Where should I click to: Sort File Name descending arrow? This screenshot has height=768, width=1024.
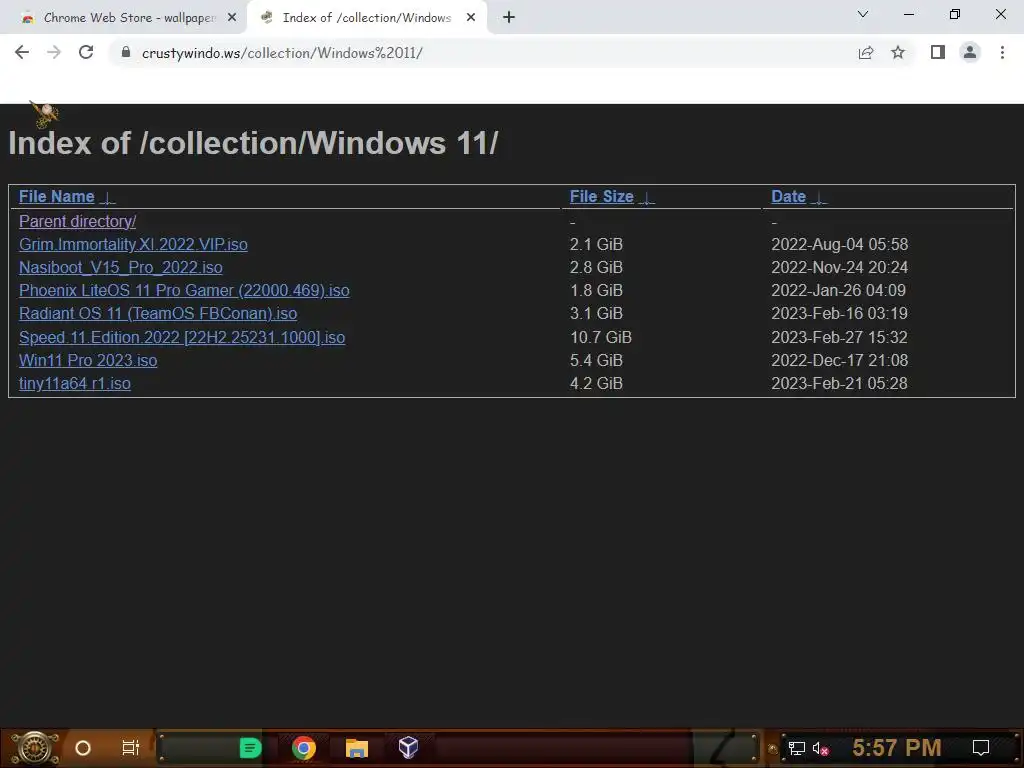107,198
